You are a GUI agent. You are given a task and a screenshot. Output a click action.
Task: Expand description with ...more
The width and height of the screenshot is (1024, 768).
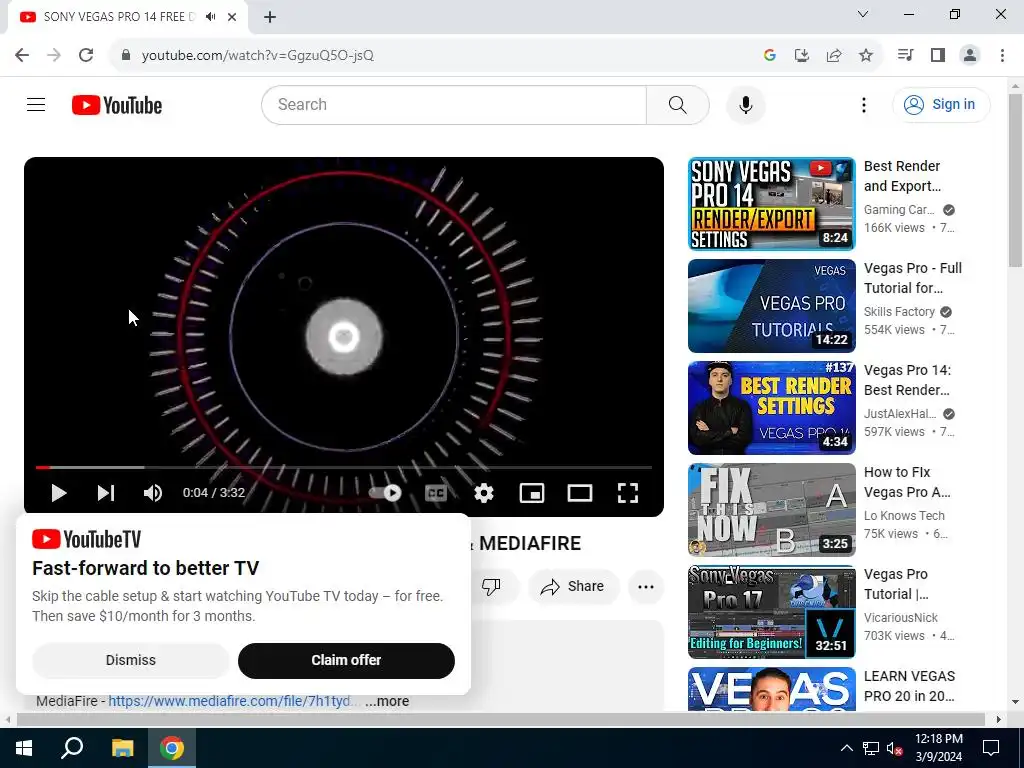(387, 701)
